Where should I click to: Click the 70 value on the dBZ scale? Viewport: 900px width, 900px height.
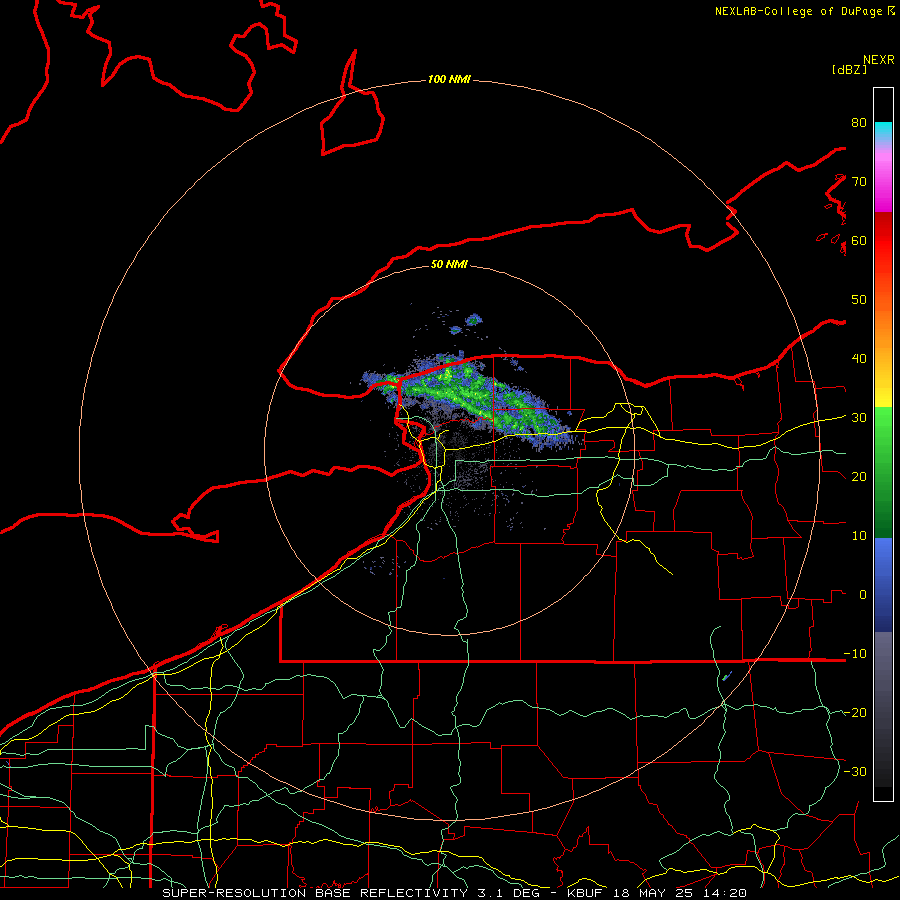click(x=859, y=182)
